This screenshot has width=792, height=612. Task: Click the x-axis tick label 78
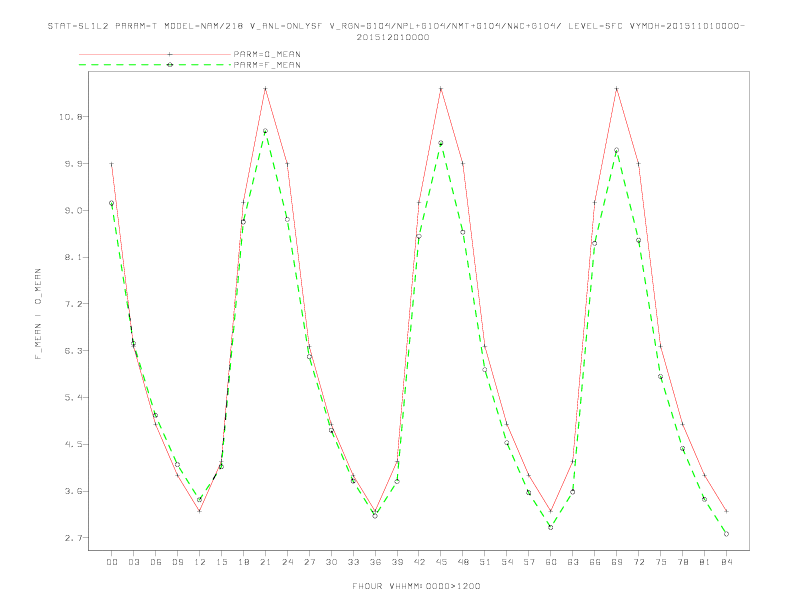[682, 562]
